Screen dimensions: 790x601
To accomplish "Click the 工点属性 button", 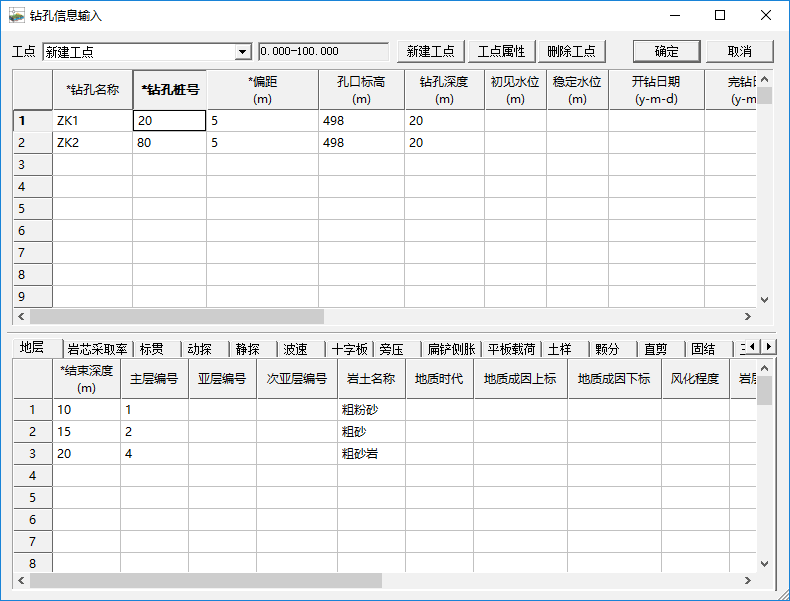I will [x=501, y=52].
